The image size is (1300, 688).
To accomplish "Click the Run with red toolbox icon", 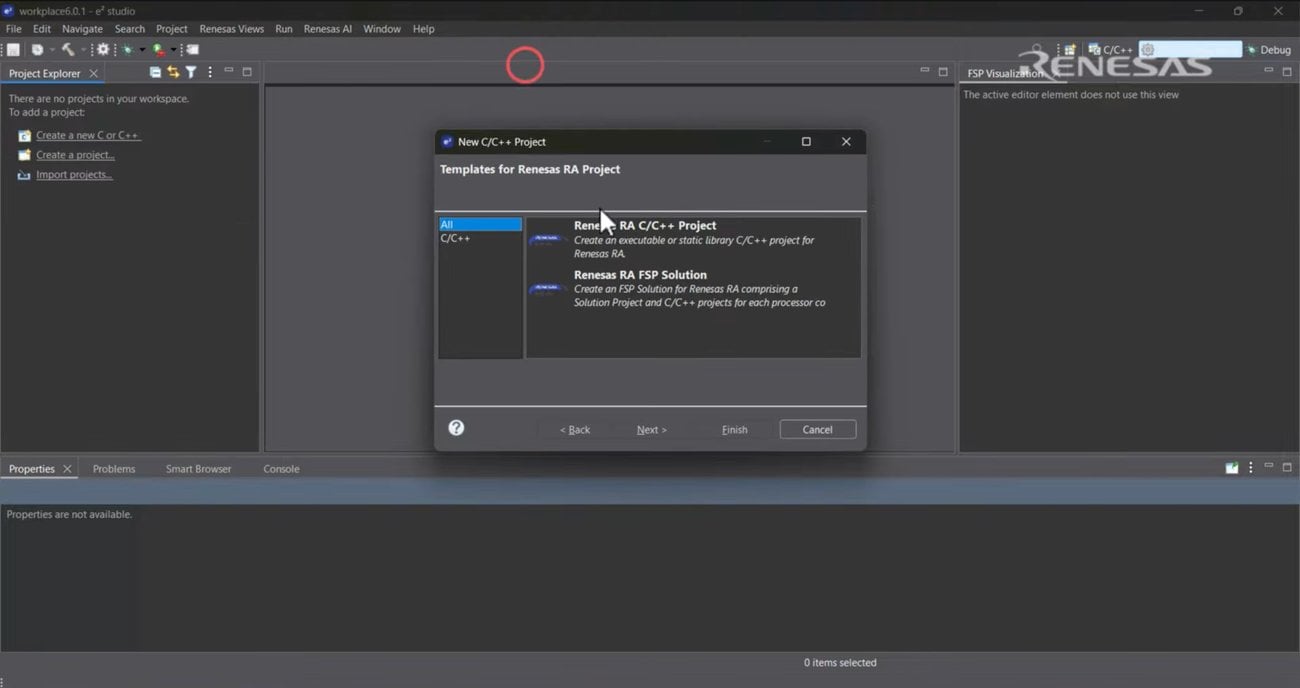I will [x=158, y=49].
